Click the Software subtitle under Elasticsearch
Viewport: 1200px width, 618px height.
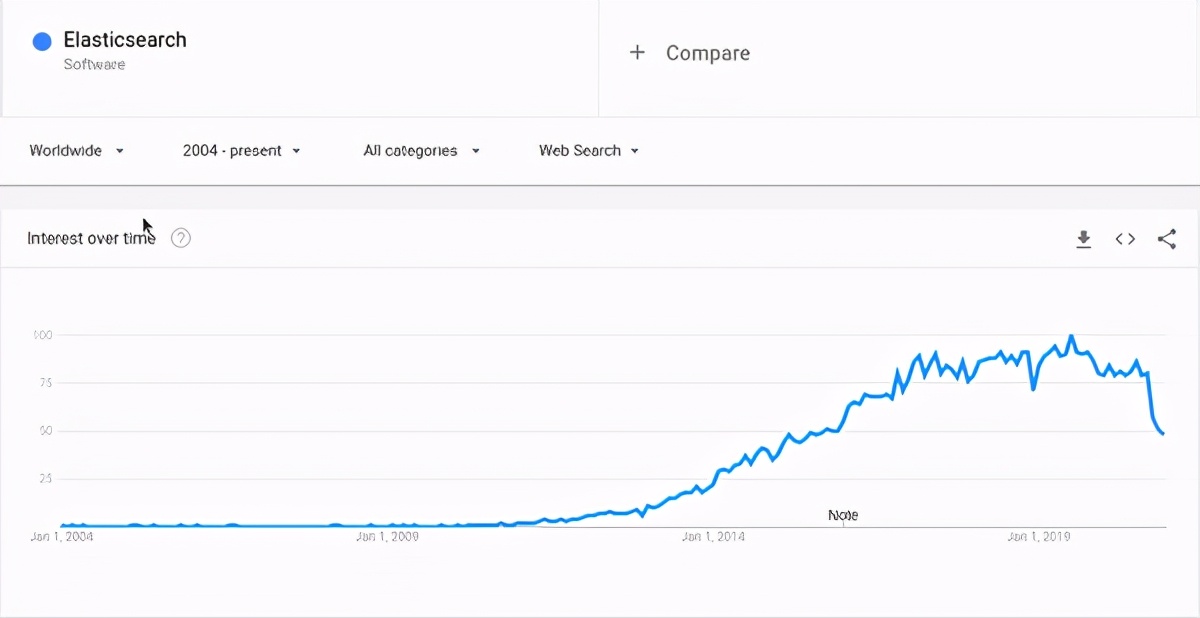[94, 65]
